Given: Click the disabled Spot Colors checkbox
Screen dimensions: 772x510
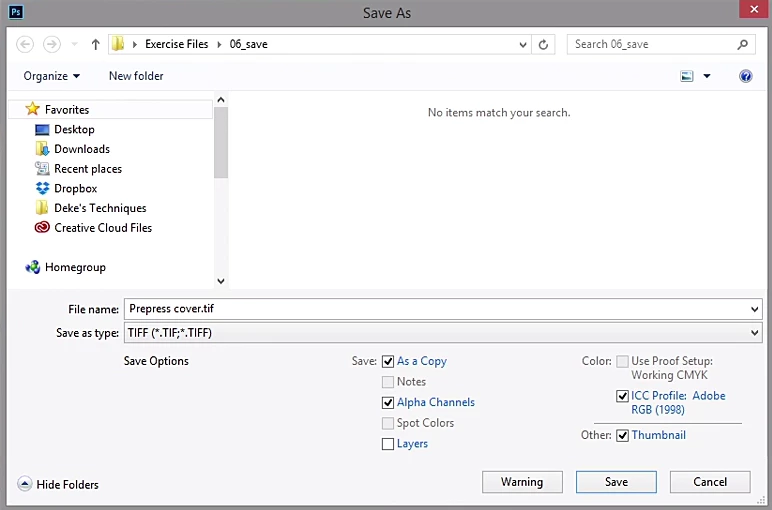Looking at the screenshot, I should click(x=388, y=423).
